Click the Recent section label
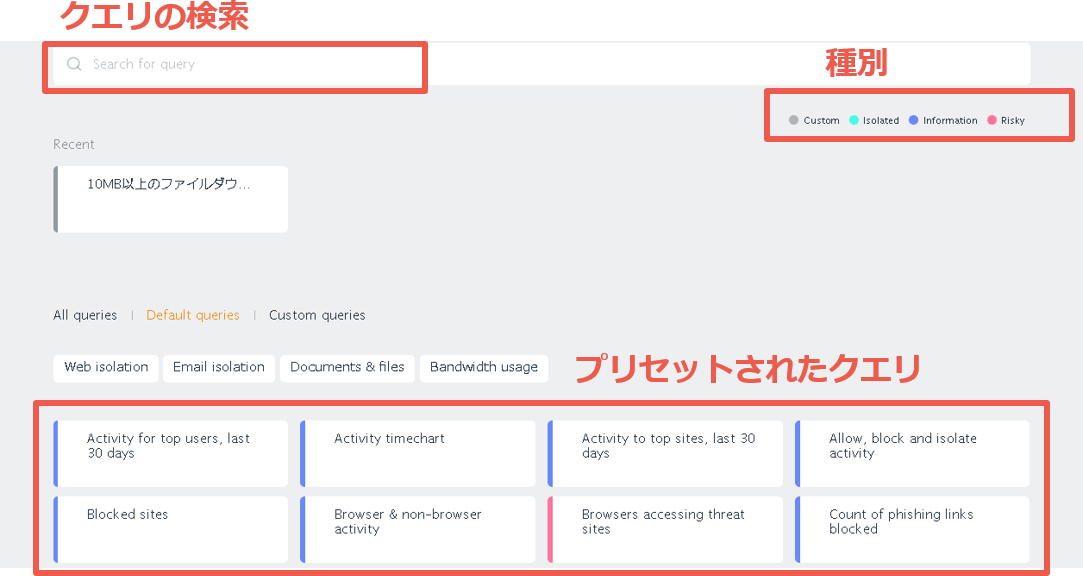The image size is (1083, 576). point(73,144)
